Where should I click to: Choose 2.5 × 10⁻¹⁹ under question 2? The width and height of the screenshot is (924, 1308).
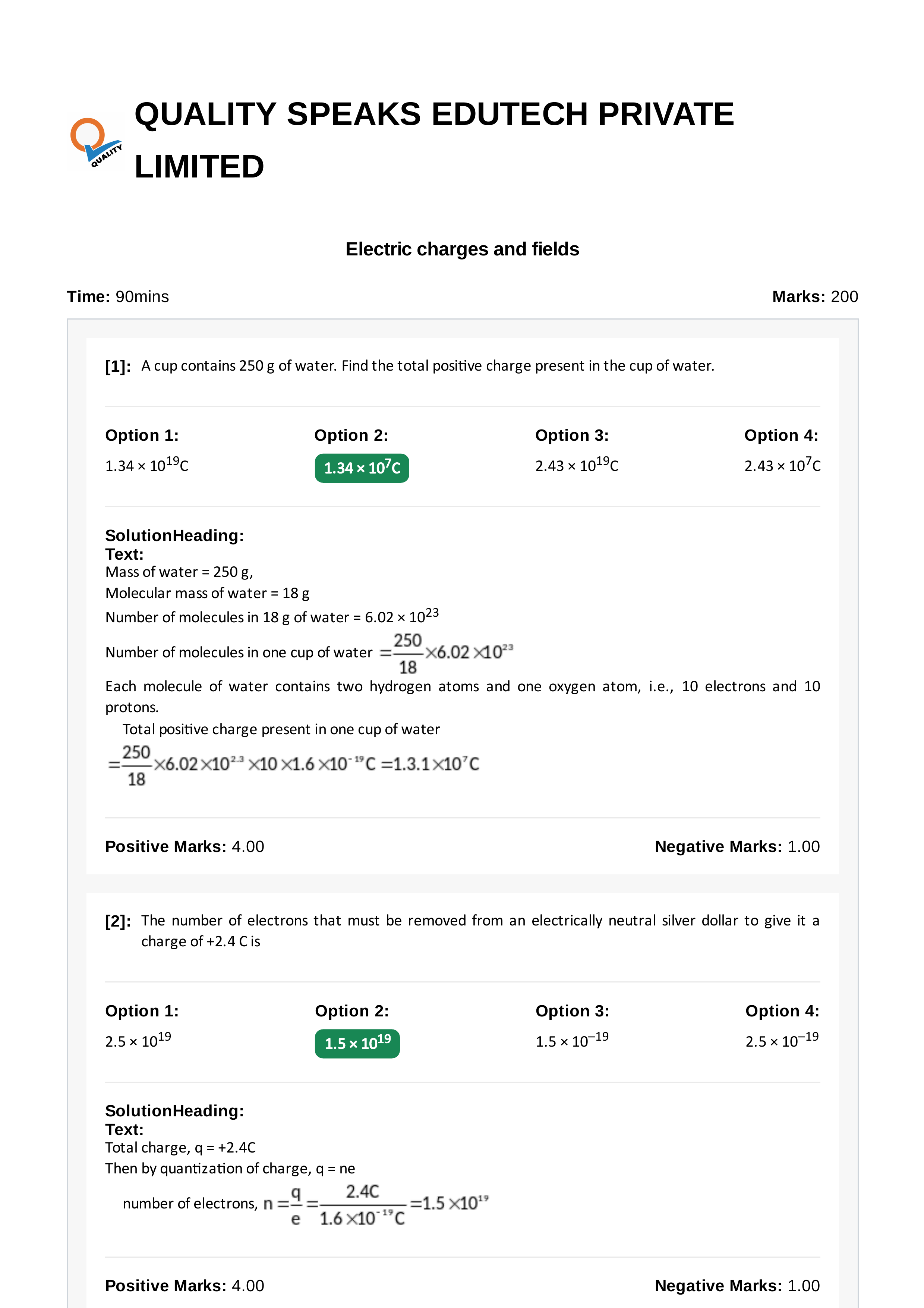782,1040
